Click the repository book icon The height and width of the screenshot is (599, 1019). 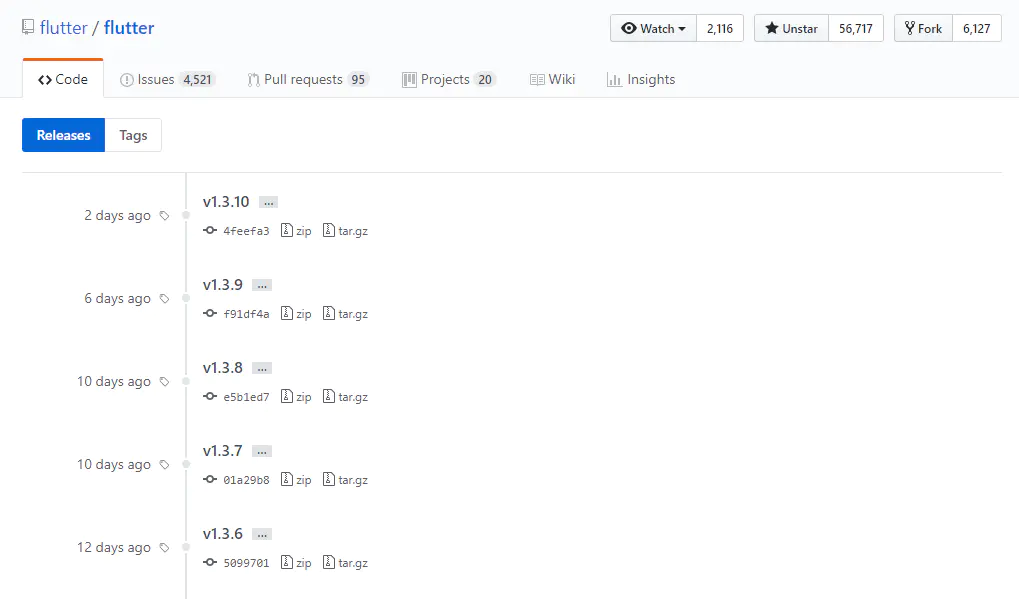point(28,27)
